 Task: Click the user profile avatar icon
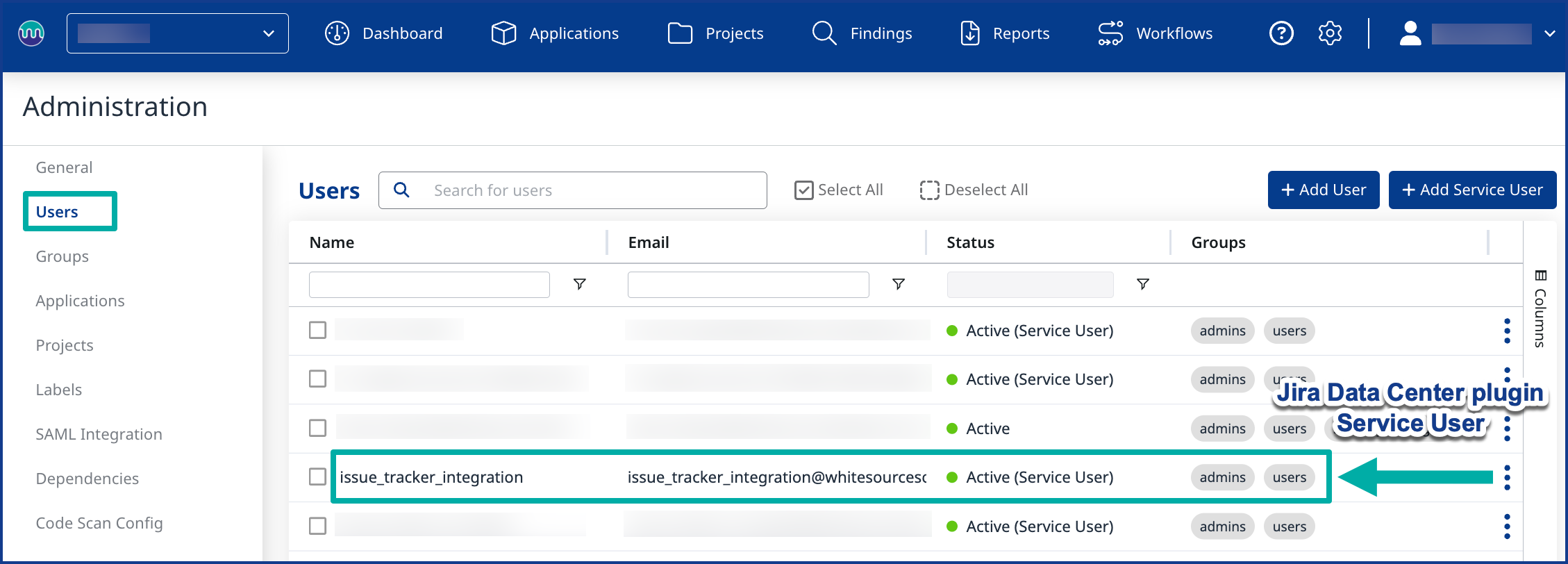coord(1410,33)
